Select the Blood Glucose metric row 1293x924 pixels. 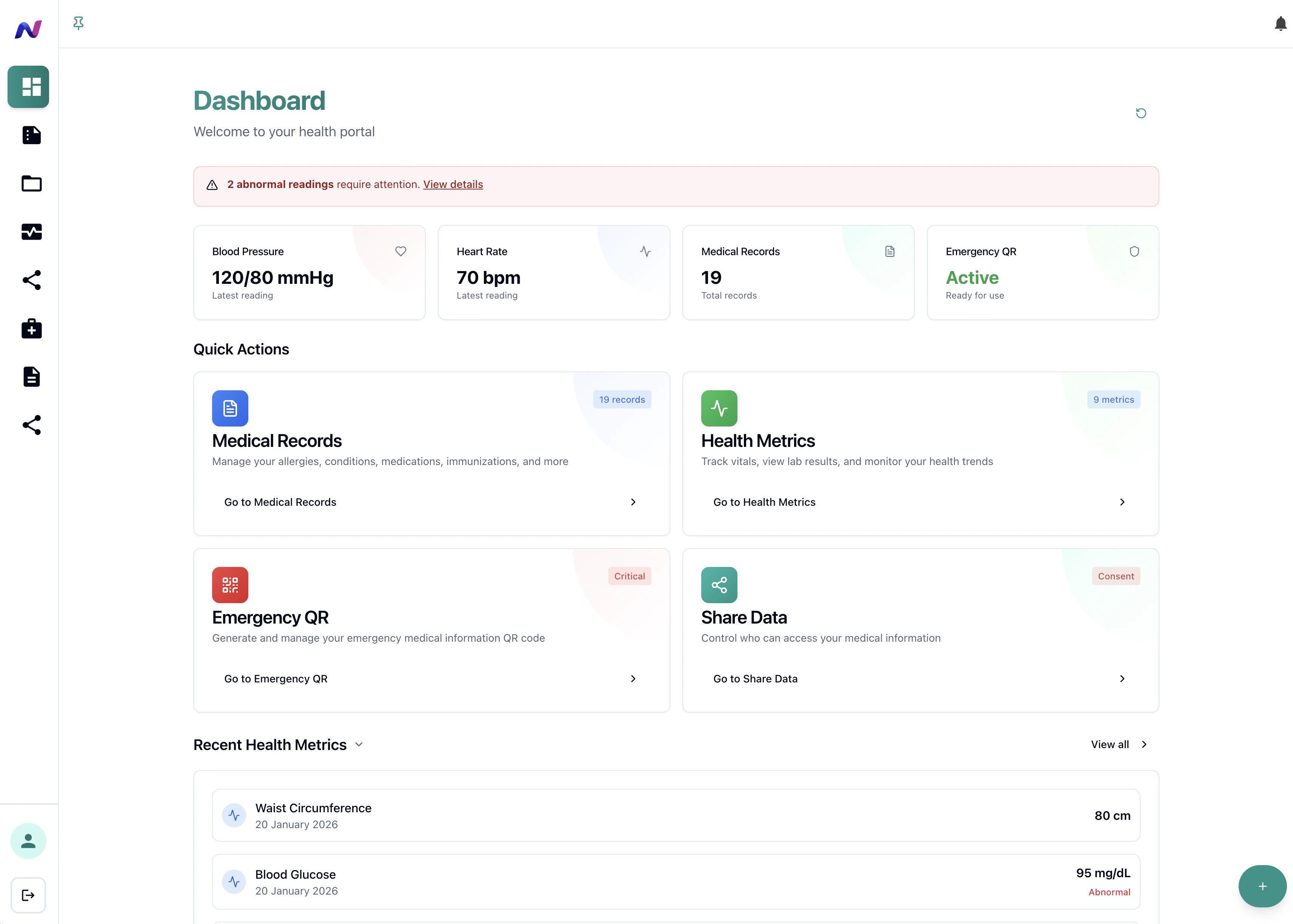coord(676,881)
